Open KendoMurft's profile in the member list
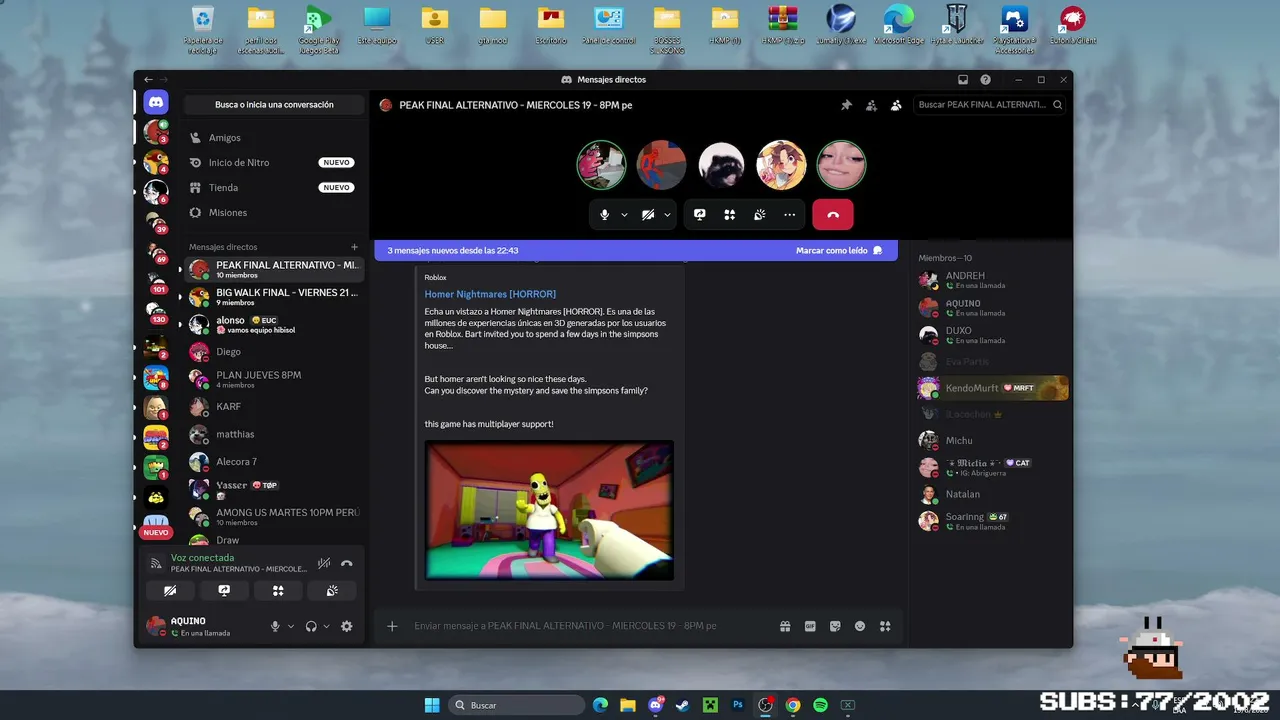1280x720 pixels. coord(993,388)
